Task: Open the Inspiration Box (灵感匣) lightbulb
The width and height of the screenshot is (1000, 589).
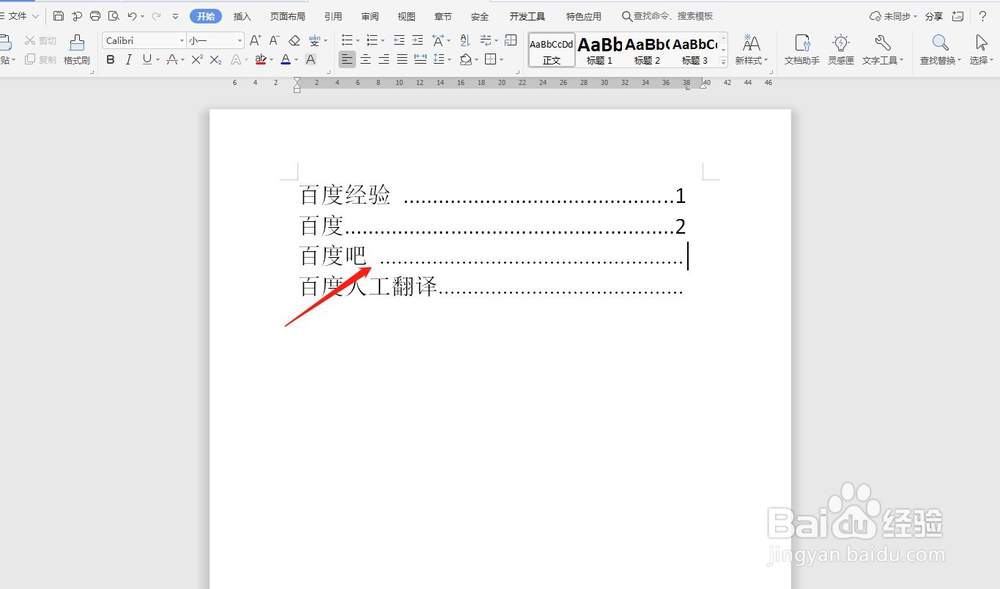Action: pyautogui.click(x=841, y=50)
